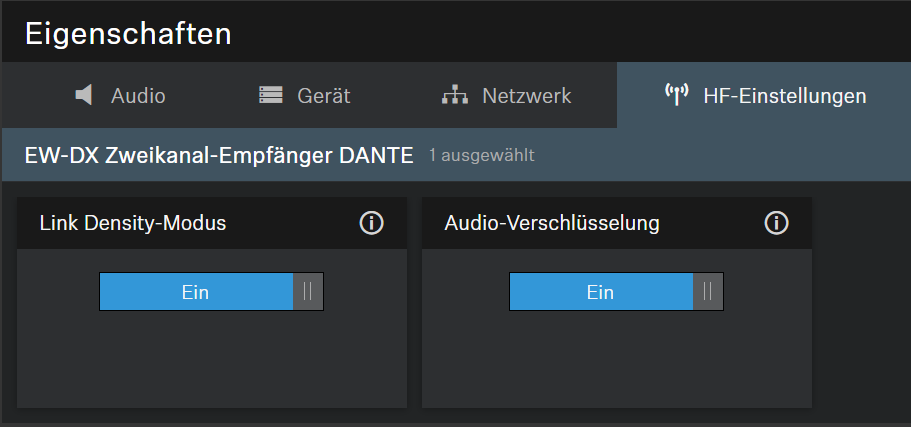The height and width of the screenshot is (427, 911).
Task: Switch to the Audio tab
Action: pos(138,96)
